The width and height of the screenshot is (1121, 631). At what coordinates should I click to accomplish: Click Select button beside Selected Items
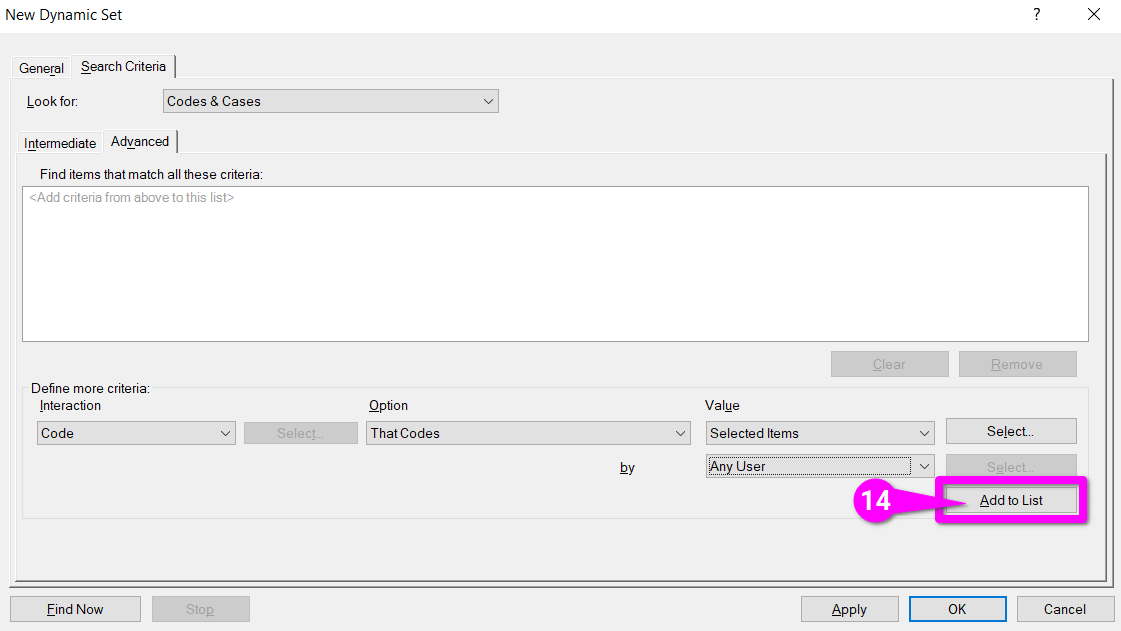coord(1010,432)
